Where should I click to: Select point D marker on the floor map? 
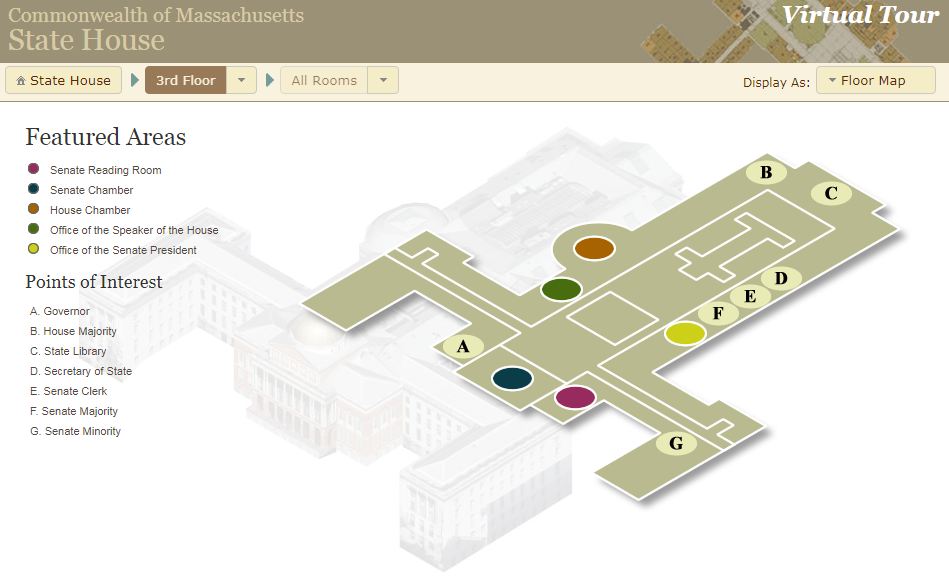(x=781, y=278)
